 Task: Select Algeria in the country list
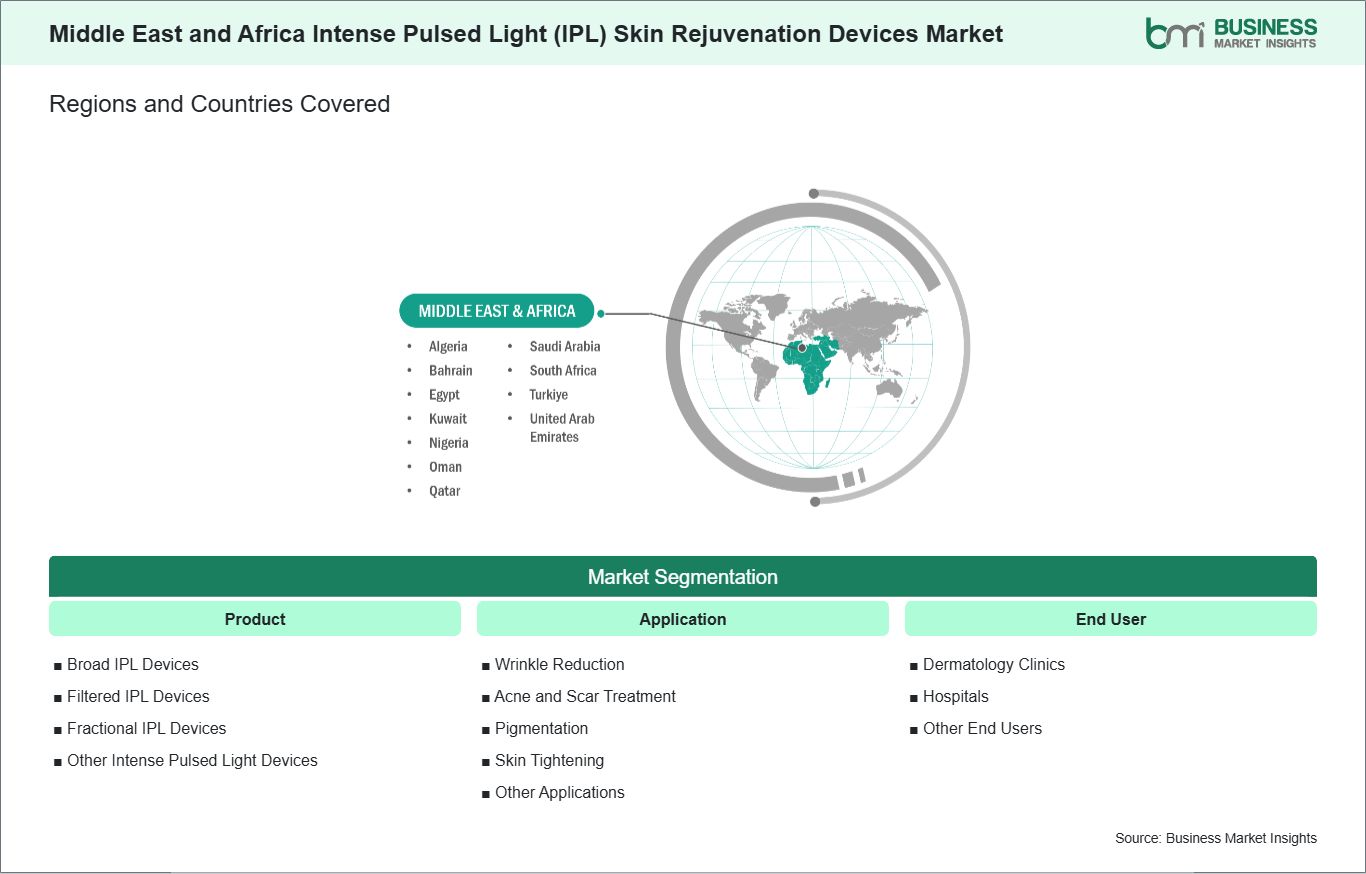point(448,346)
